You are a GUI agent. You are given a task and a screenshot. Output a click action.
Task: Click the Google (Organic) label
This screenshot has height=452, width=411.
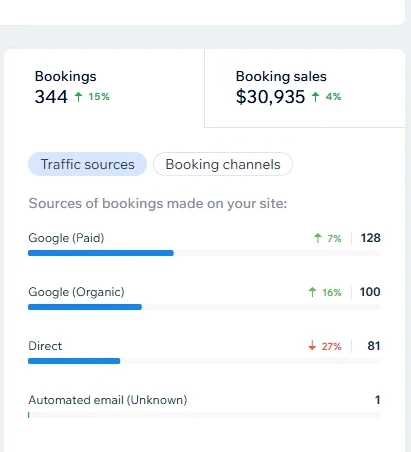pos(76,292)
